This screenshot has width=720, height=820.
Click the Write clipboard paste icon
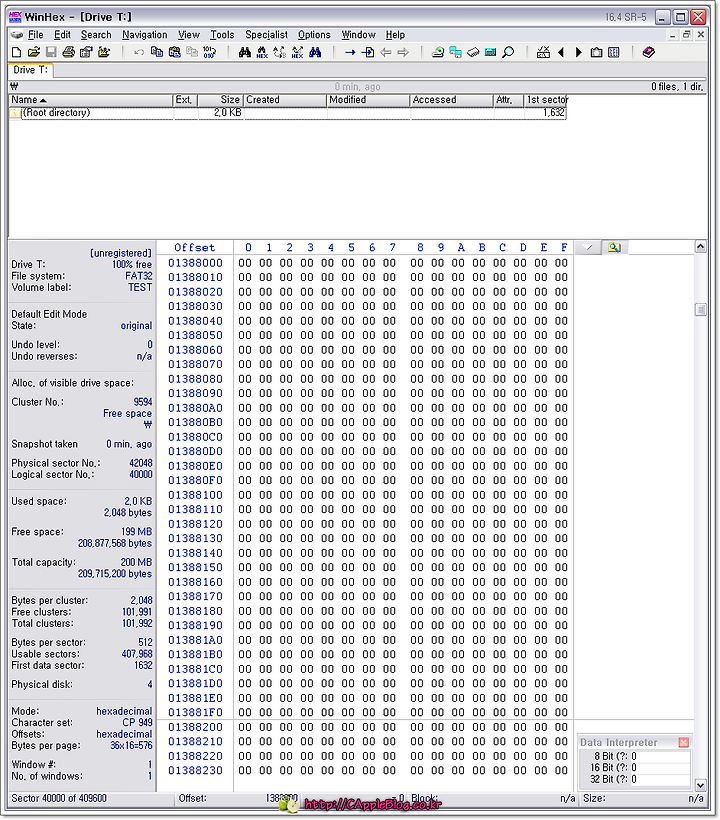175,52
